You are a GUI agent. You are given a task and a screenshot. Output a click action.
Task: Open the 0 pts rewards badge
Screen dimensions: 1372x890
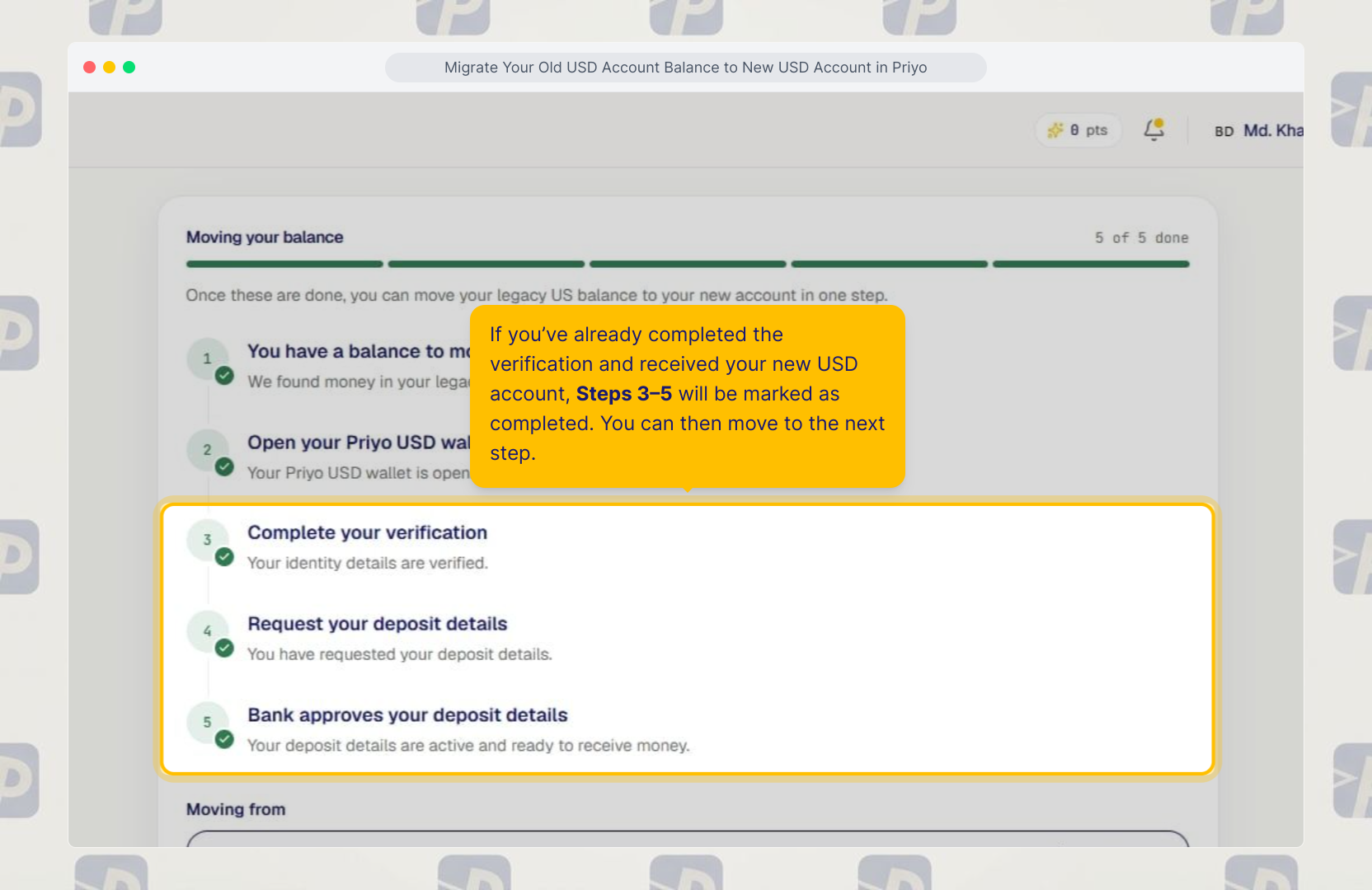coord(1078,130)
